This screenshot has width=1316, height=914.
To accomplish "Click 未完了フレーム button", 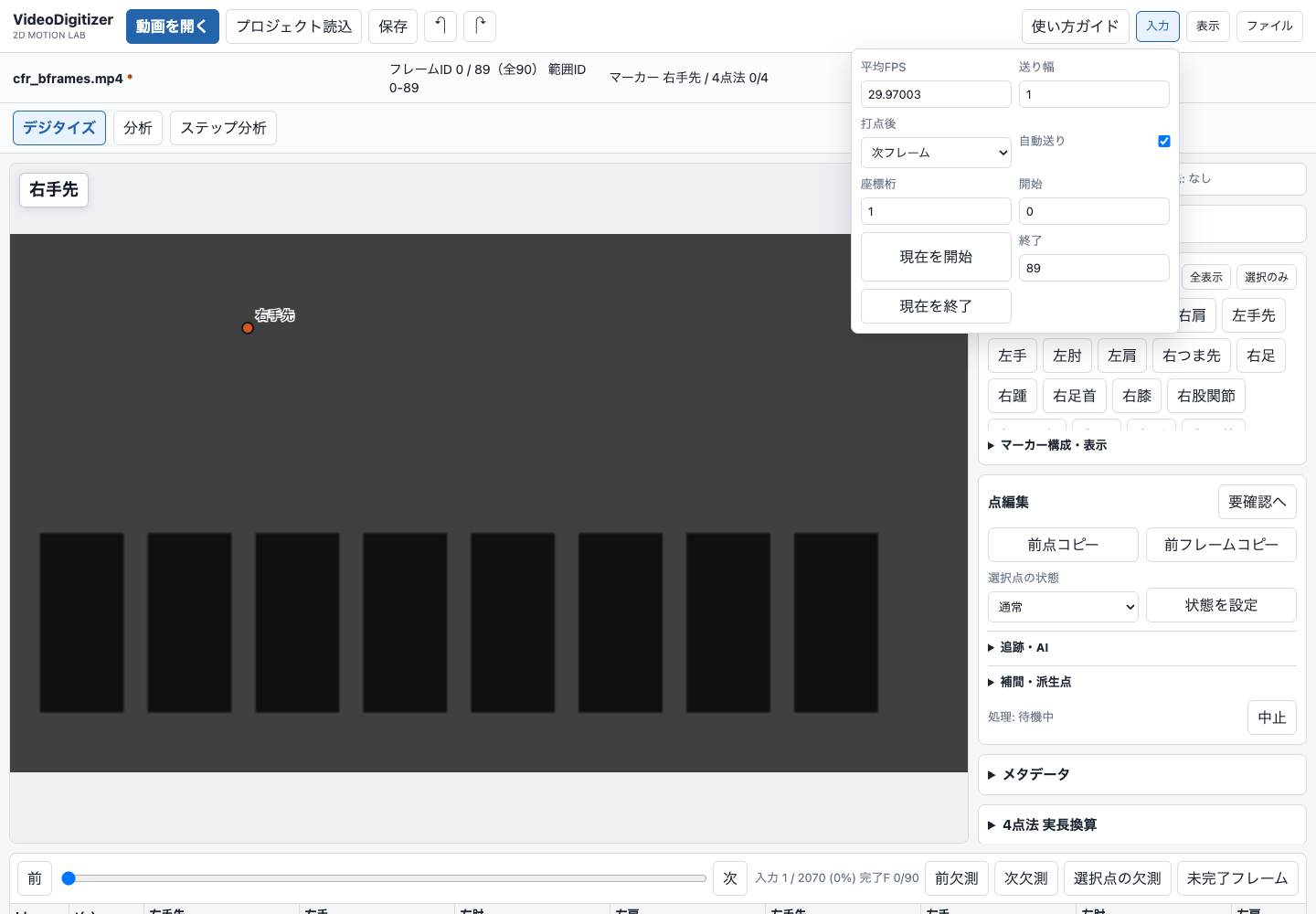I will pos(1237,878).
